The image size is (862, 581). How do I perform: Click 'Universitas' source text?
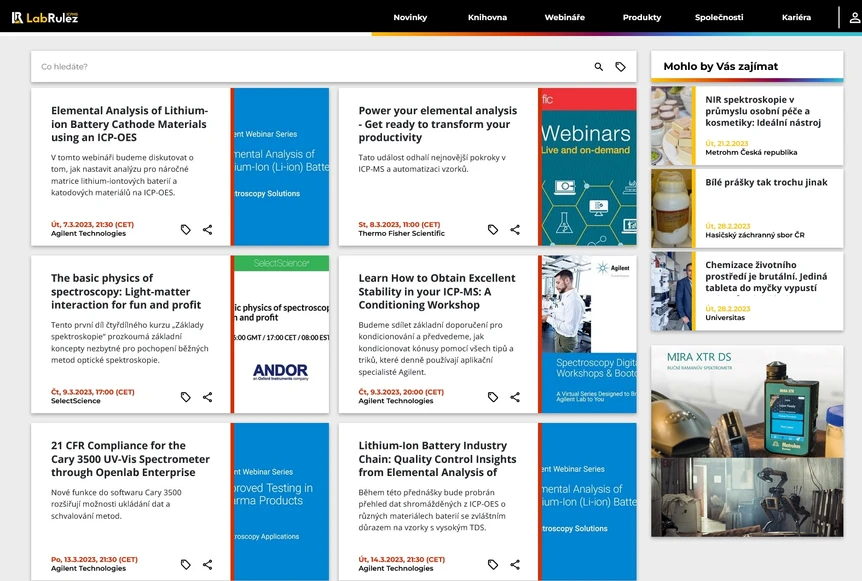[725, 318]
